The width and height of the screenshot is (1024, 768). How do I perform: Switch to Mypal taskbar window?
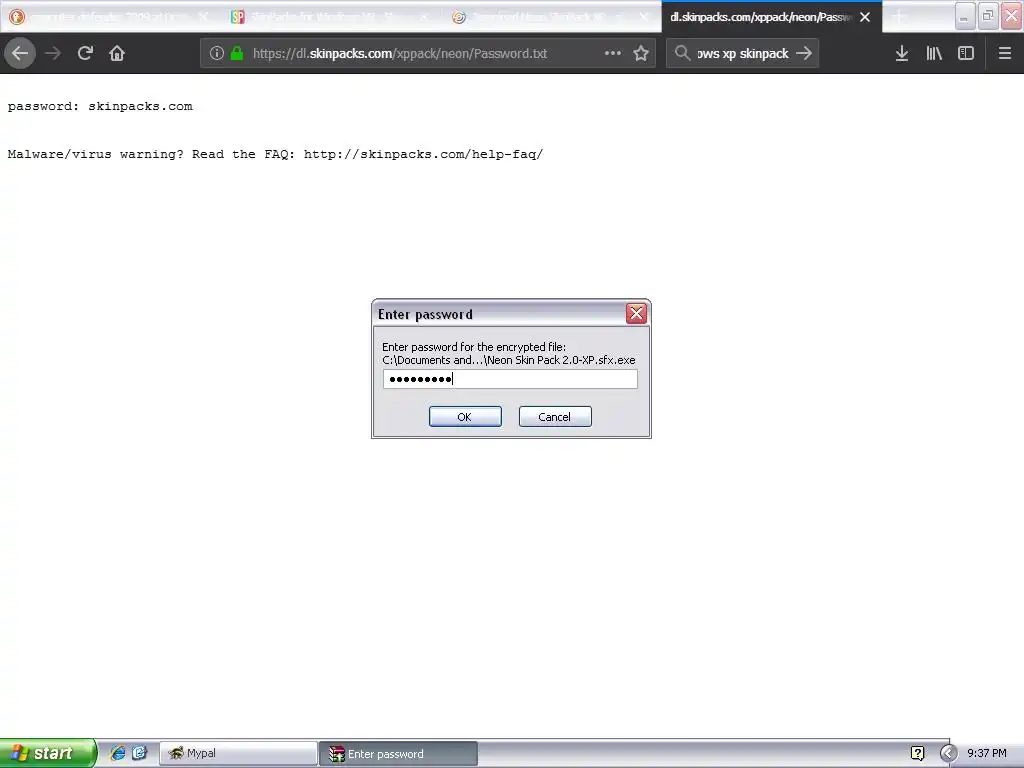[238, 754]
